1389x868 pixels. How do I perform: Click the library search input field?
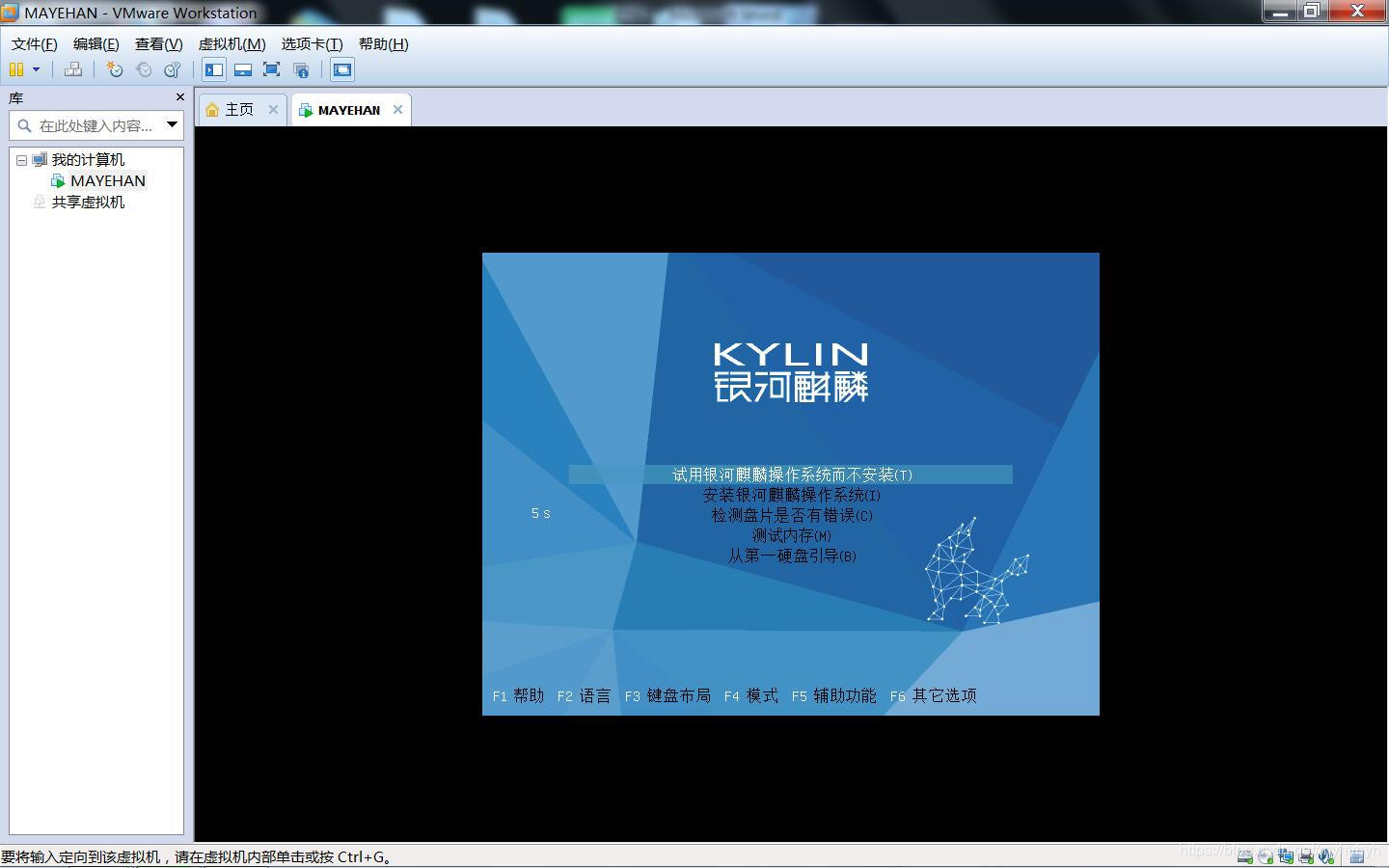pyautogui.click(x=95, y=125)
